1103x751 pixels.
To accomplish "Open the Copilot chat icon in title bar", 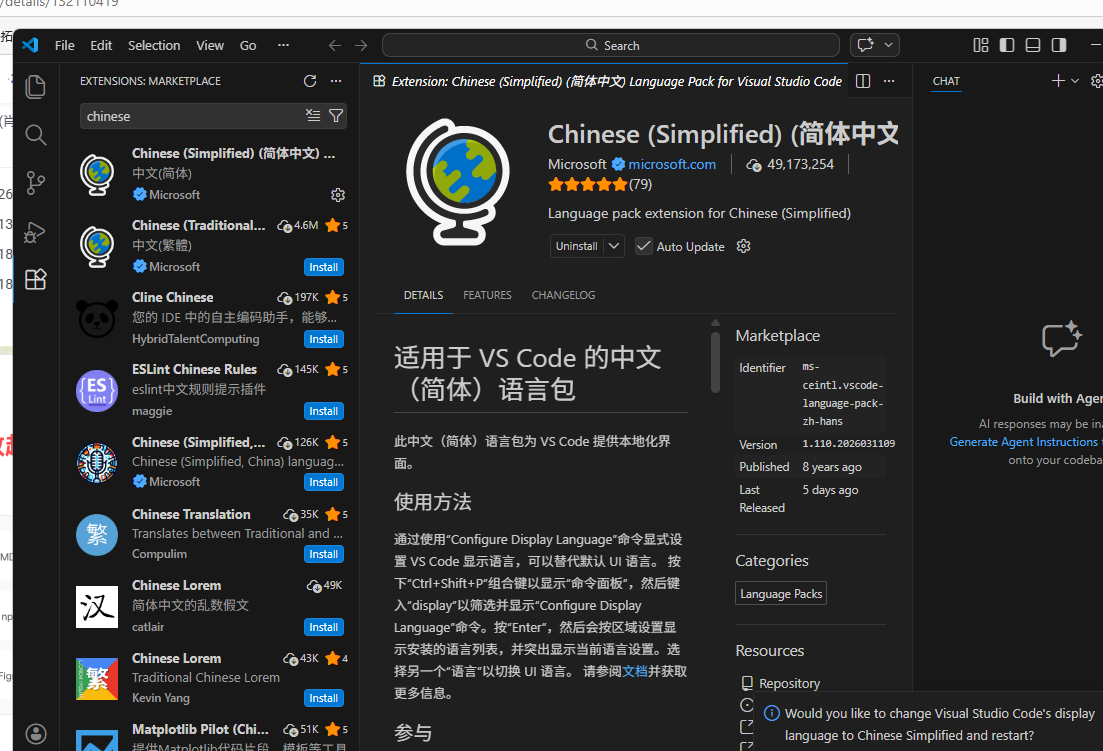I will point(865,45).
